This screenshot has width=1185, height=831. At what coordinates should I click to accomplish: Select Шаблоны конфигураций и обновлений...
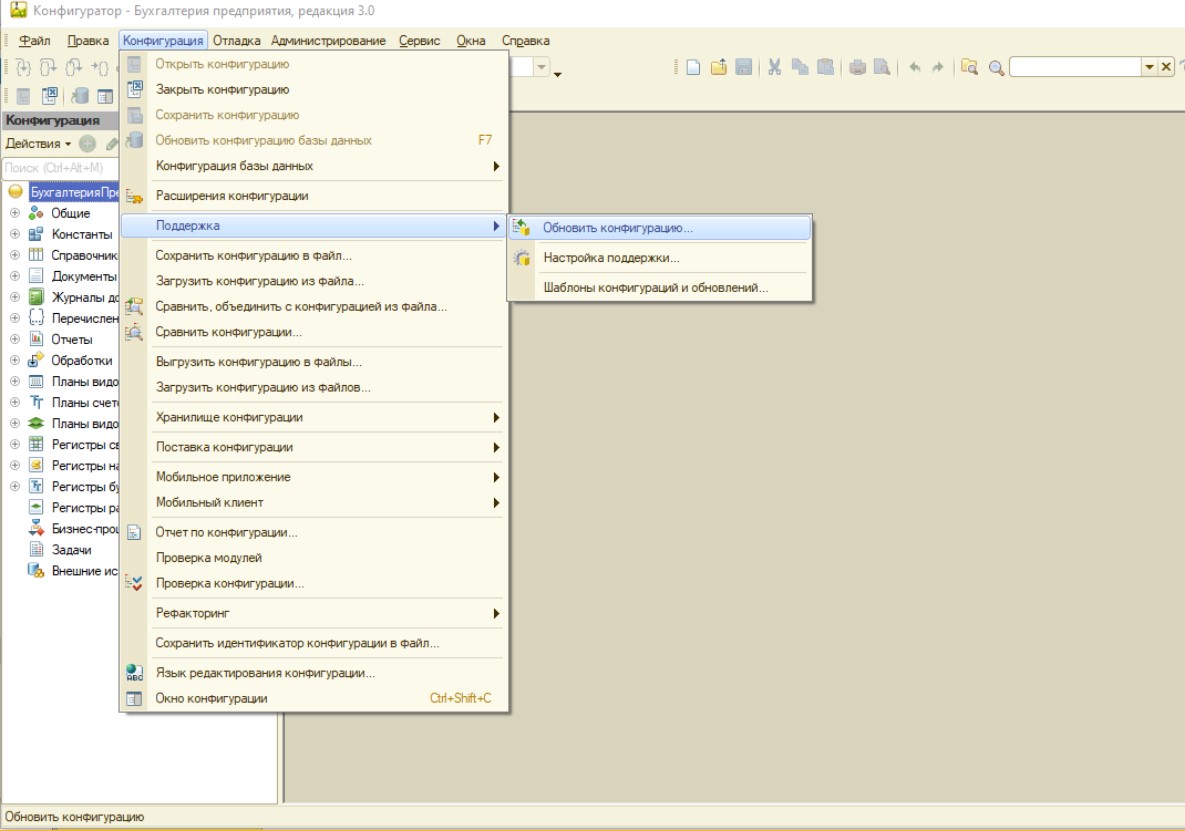[x=660, y=288]
